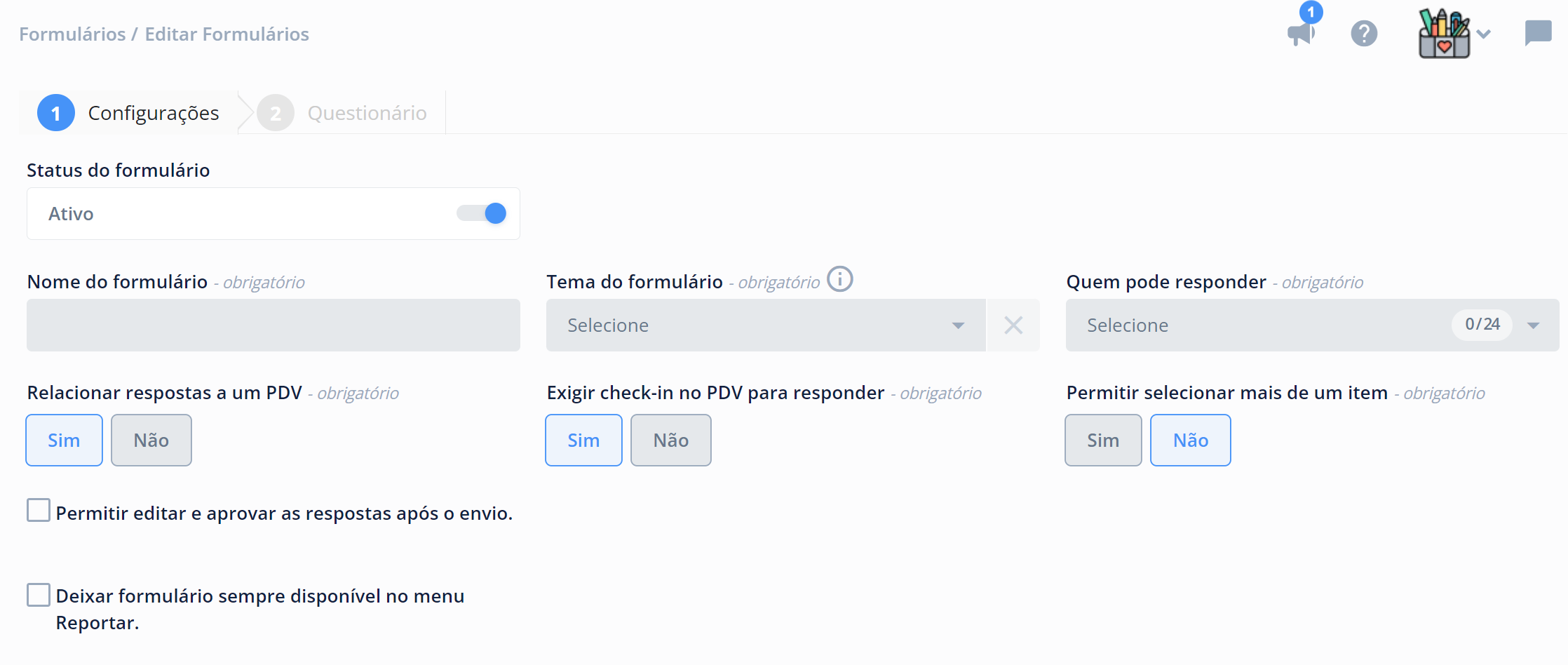Check Deixar formulário sempre disponível no menu

(39, 594)
